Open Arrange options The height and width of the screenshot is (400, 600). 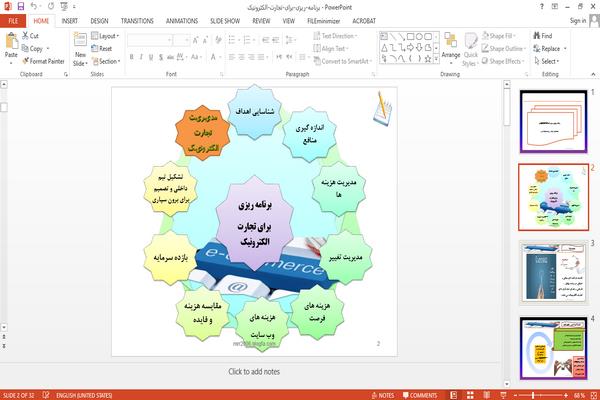tap(451, 49)
